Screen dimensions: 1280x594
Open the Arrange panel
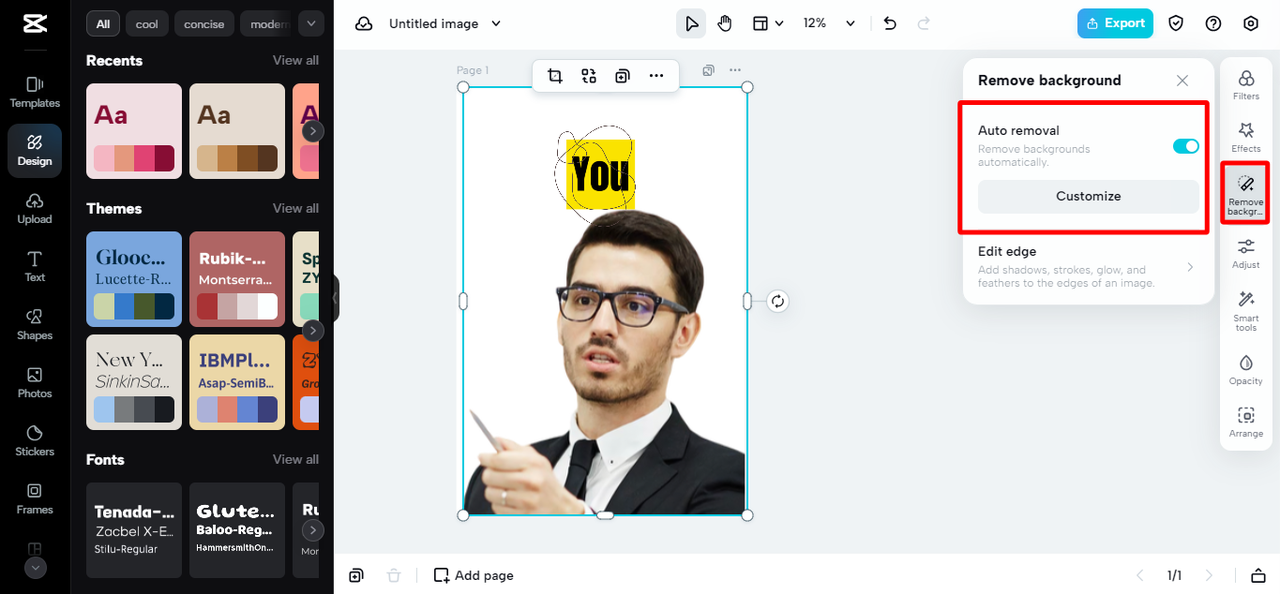click(x=1246, y=422)
